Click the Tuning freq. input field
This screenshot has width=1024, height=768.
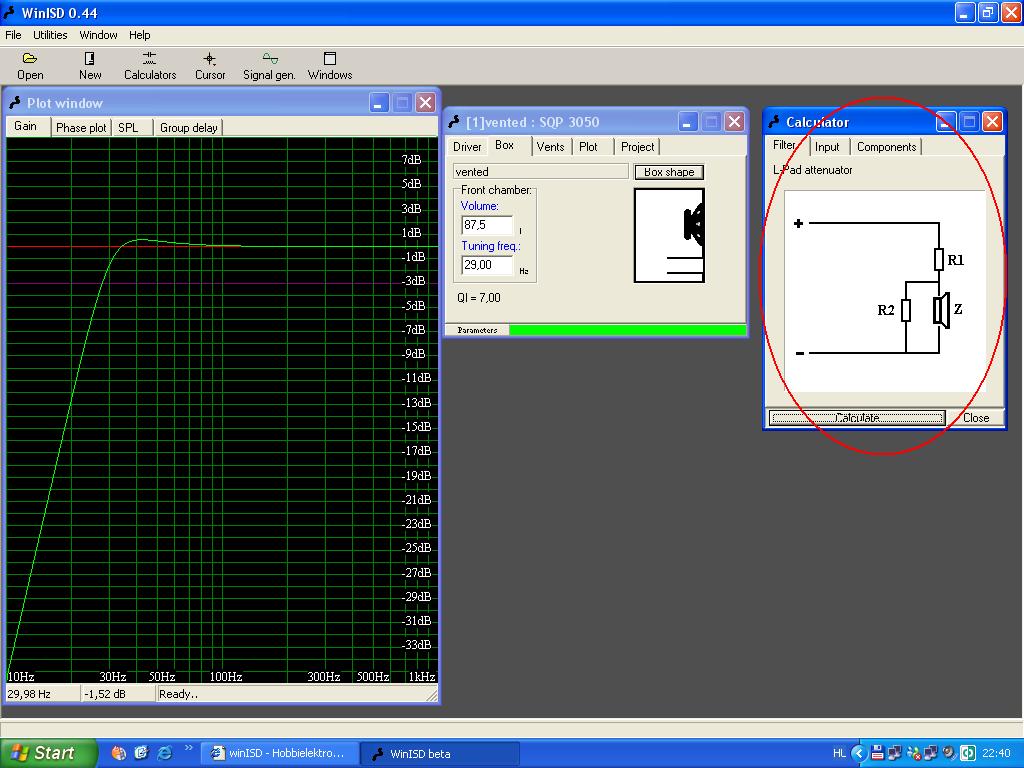(x=486, y=265)
